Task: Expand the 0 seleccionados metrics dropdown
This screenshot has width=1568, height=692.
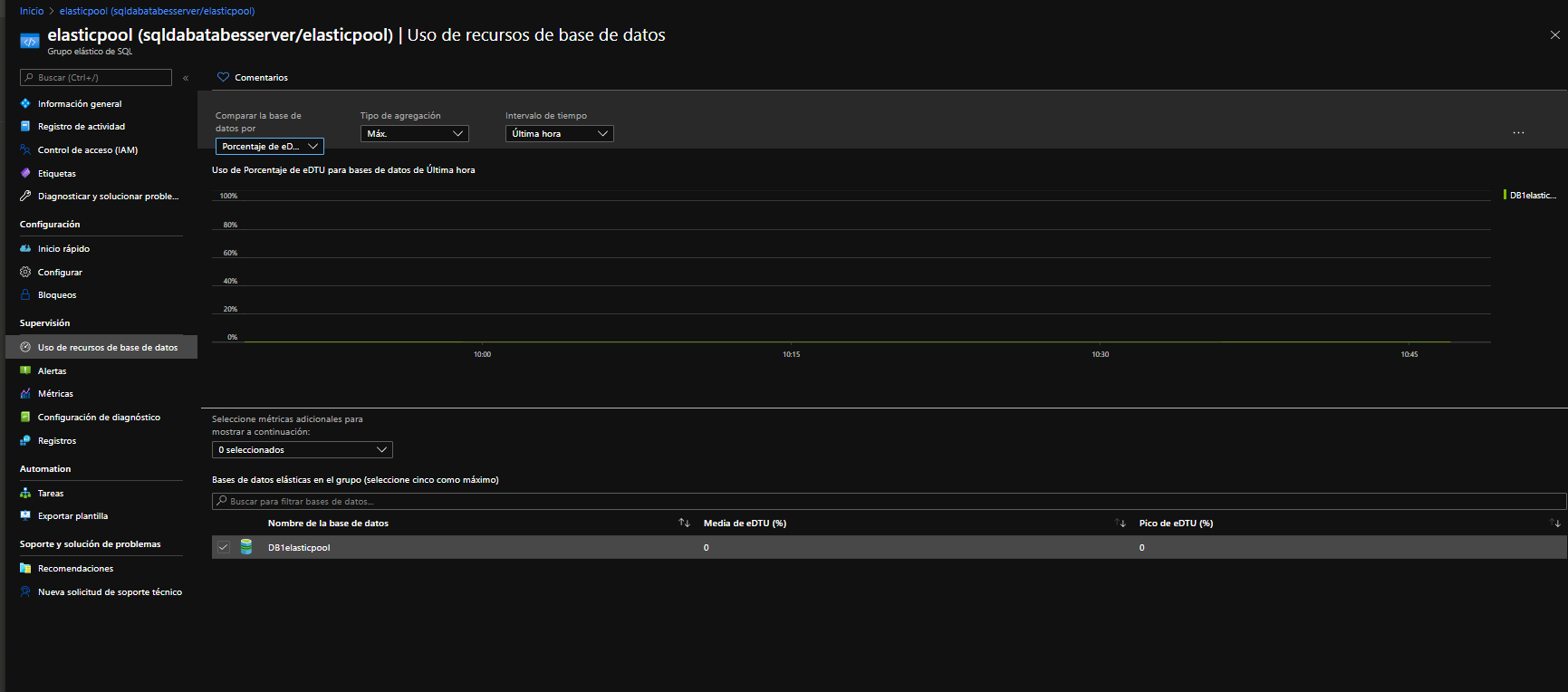Action: click(303, 449)
